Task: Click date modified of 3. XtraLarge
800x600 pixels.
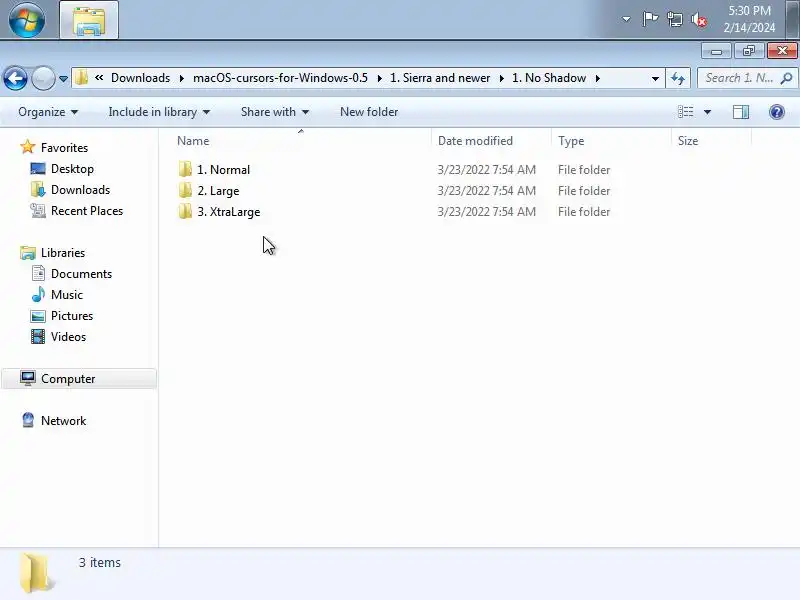Action: point(486,212)
